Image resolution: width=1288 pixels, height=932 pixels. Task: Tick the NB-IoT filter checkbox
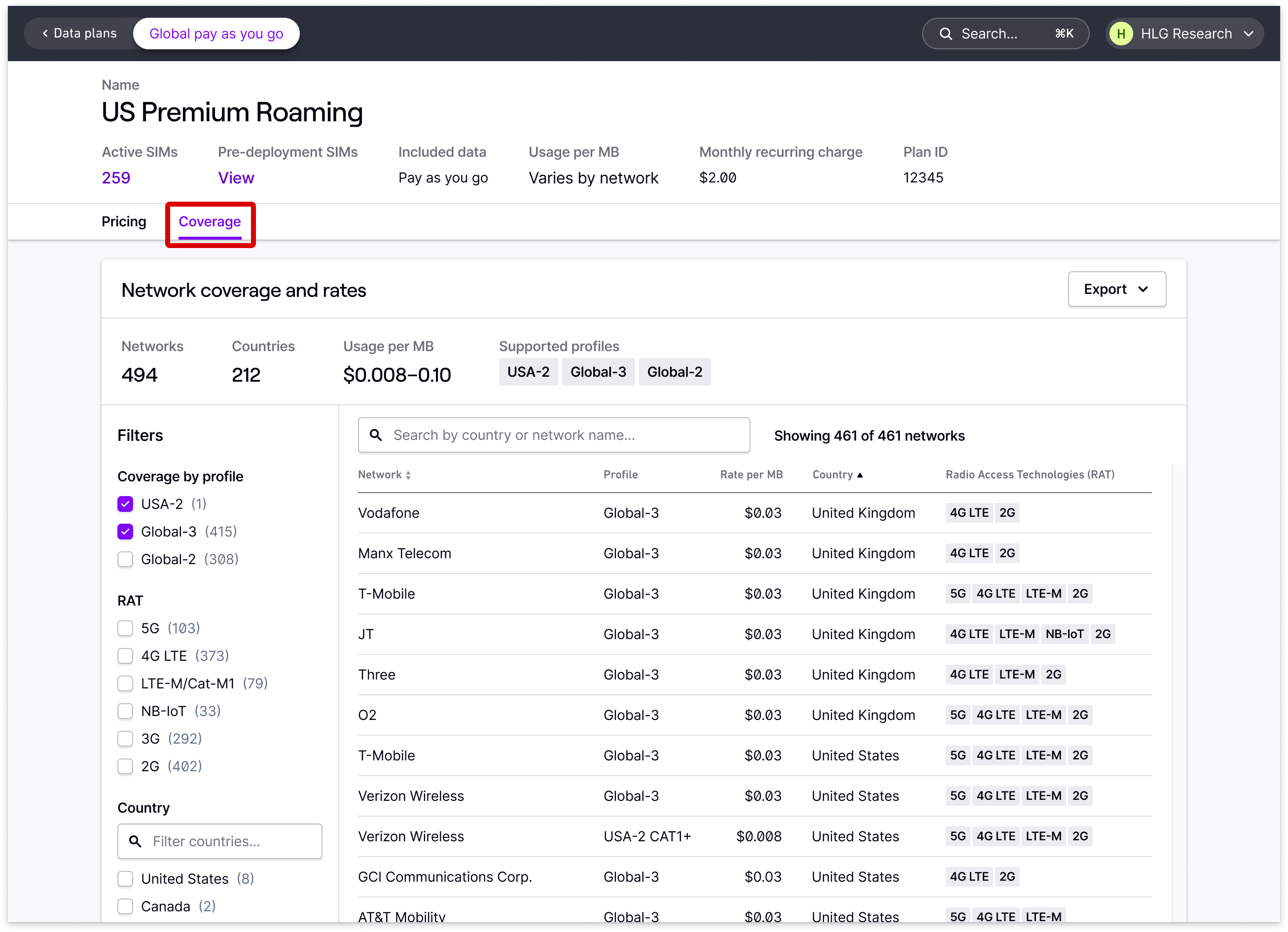126,711
